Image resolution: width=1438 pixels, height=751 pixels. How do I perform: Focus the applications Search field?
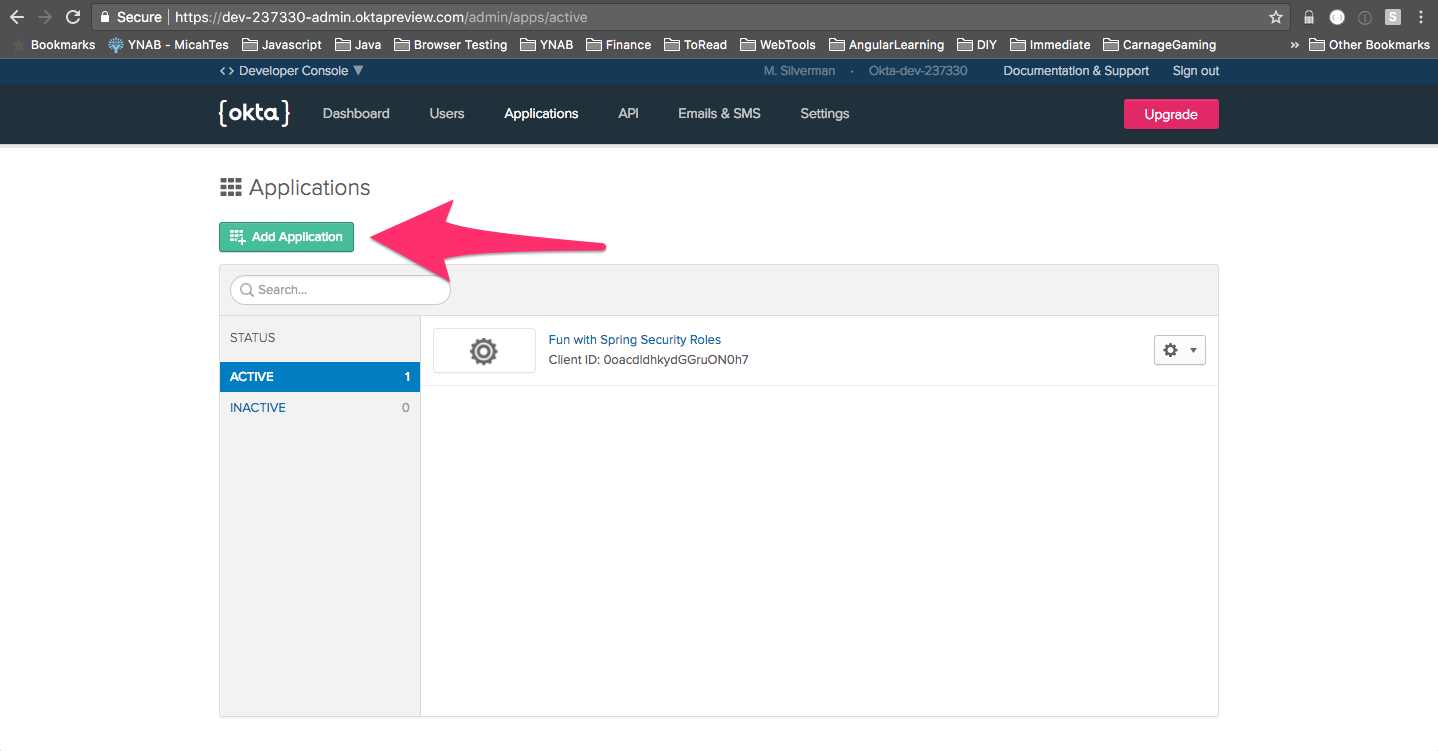click(340, 290)
